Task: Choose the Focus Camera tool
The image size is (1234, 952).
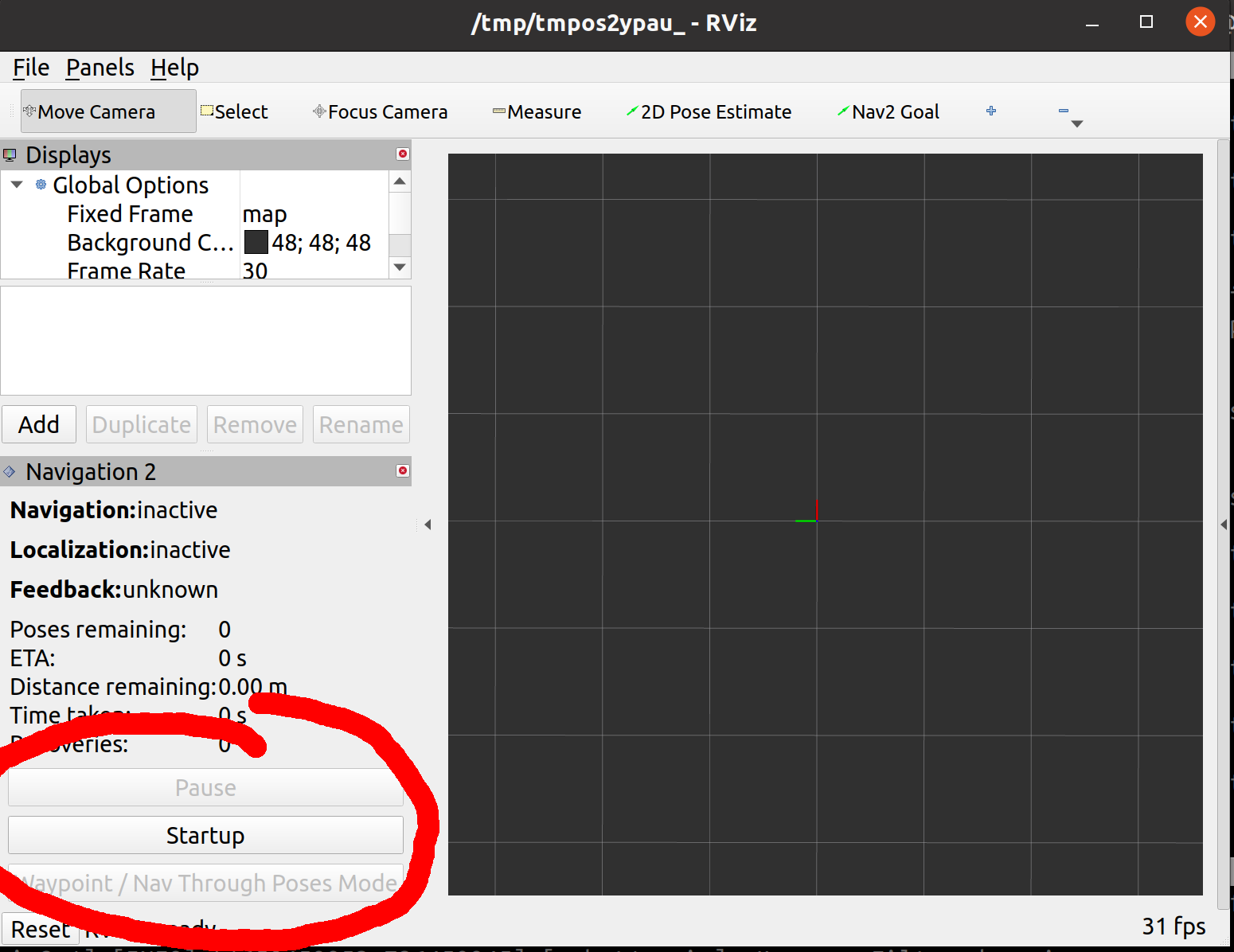Action: (381, 111)
